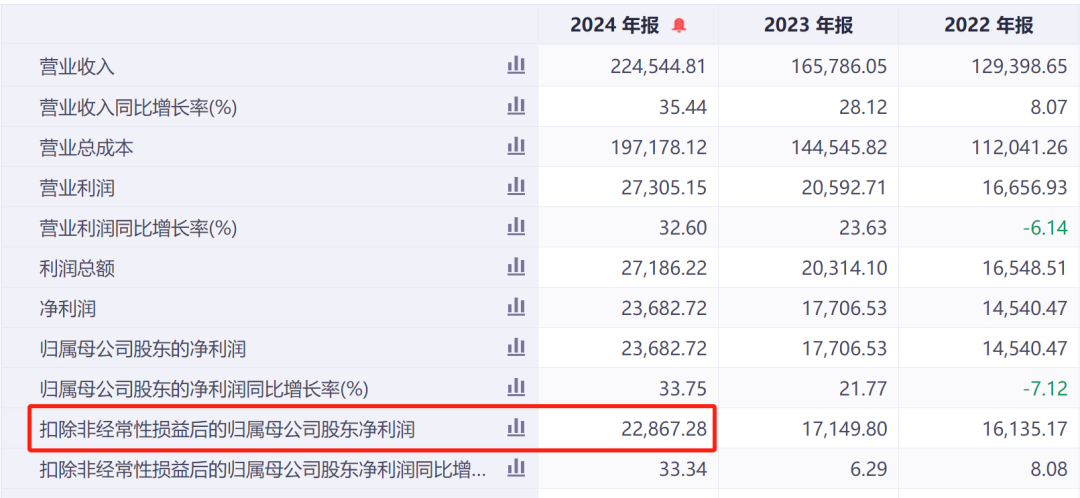
Task: Select 2022 revenue value 129,398.65
Action: [x=1019, y=67]
